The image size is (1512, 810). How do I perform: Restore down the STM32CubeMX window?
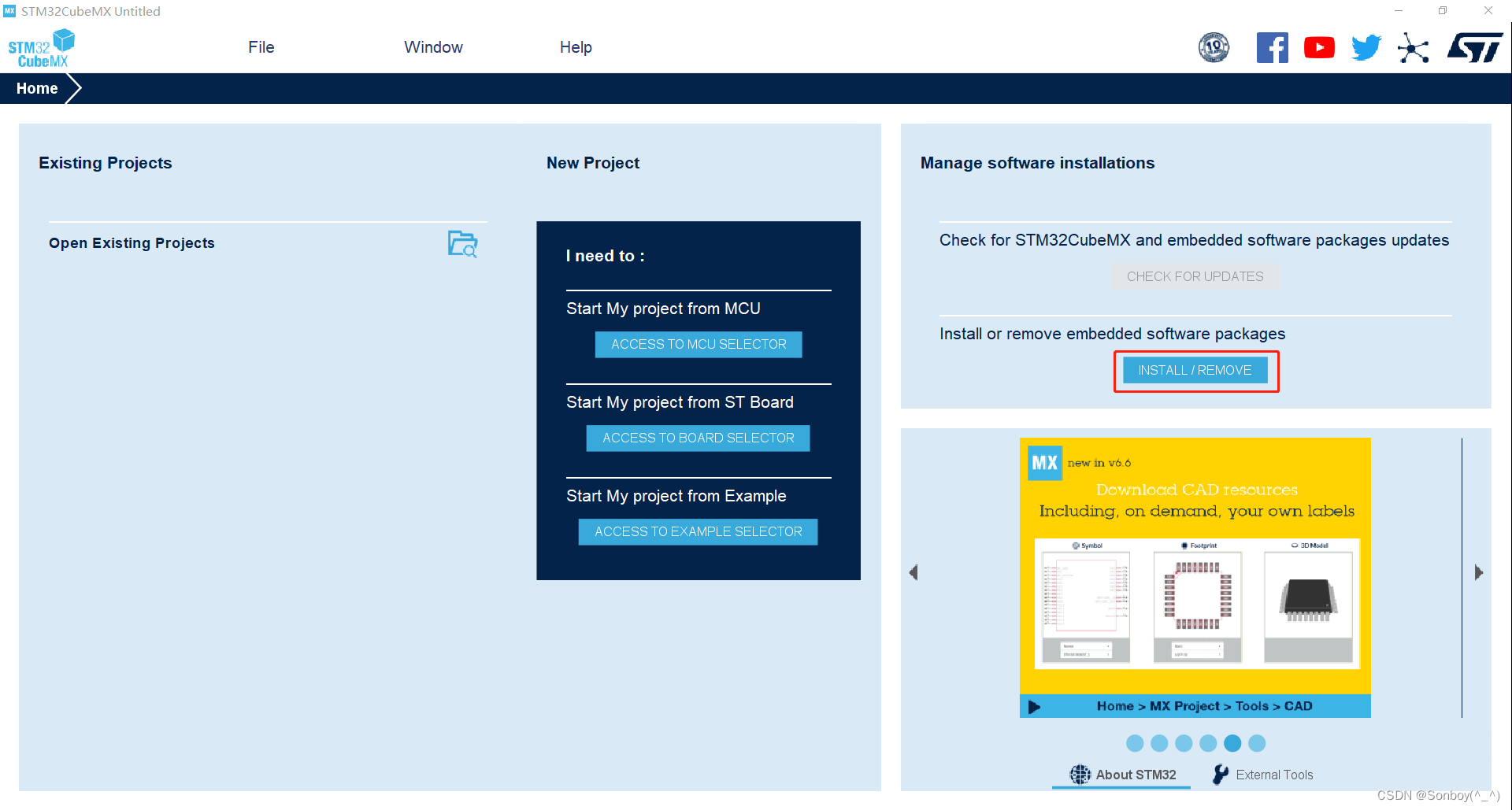(1443, 11)
